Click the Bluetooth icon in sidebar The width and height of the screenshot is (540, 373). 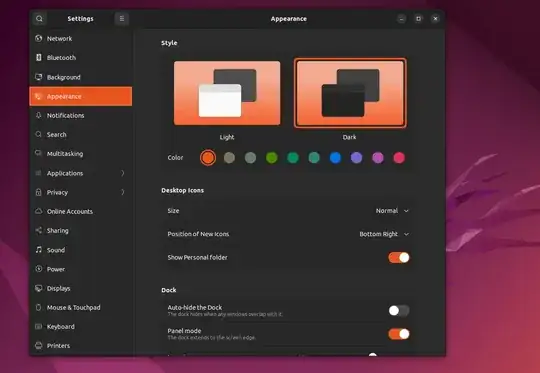pyautogui.click(x=39, y=58)
